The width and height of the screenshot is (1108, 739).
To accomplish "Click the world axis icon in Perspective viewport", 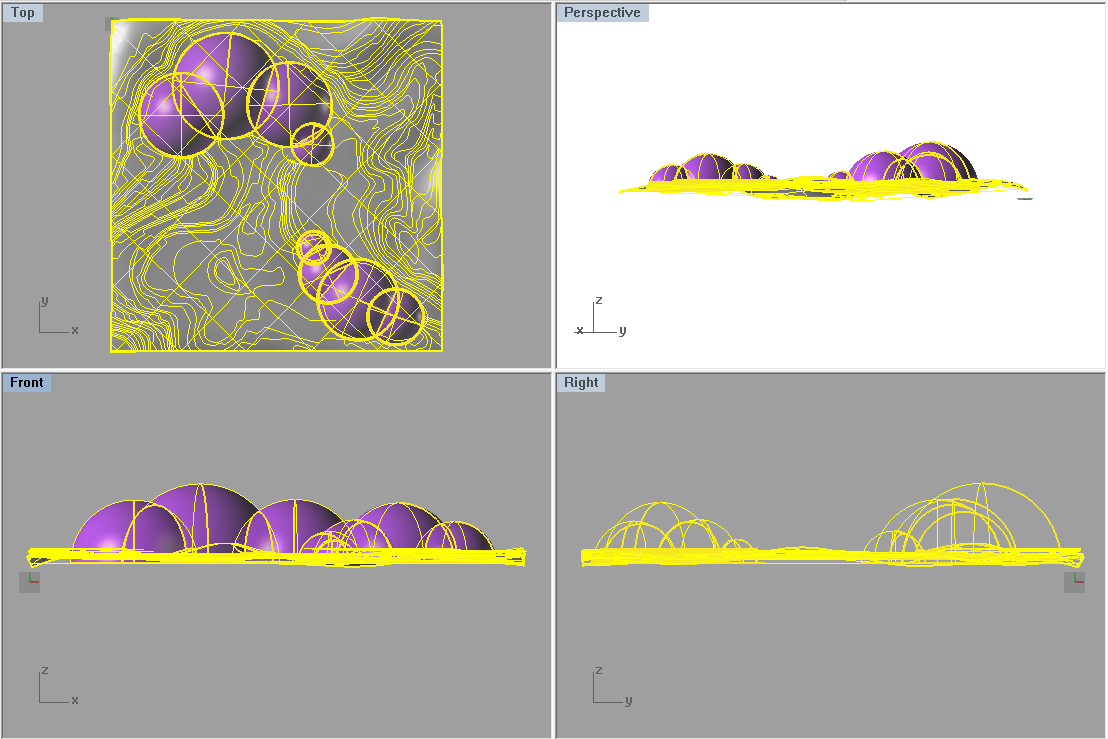I will coord(599,319).
